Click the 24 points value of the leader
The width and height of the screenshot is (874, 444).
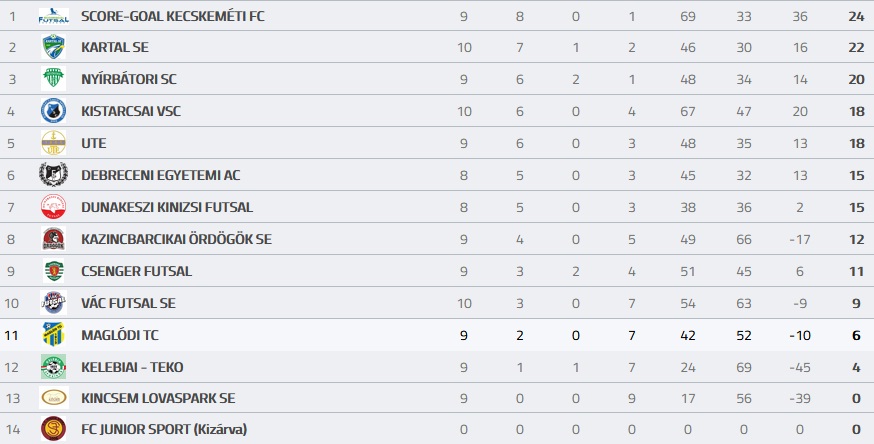click(856, 16)
